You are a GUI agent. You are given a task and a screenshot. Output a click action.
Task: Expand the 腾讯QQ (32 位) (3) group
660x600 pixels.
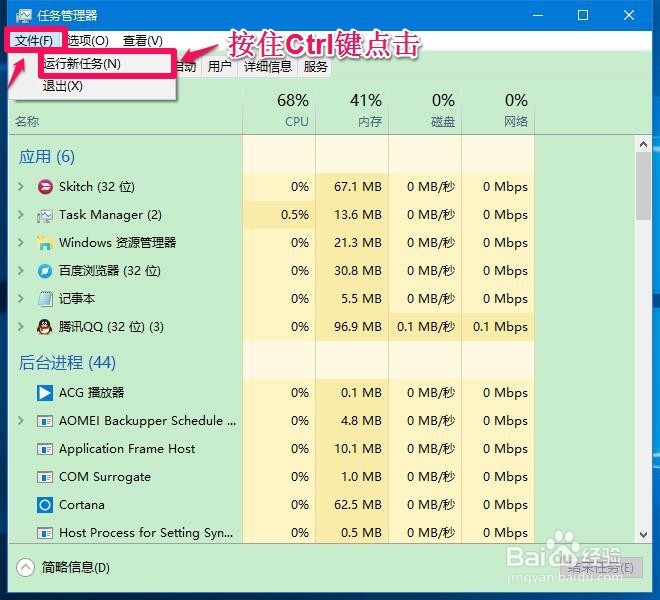tap(21, 326)
